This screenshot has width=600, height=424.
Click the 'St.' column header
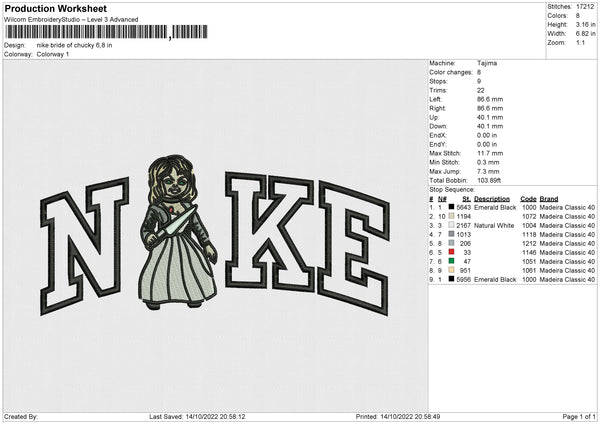466,199
